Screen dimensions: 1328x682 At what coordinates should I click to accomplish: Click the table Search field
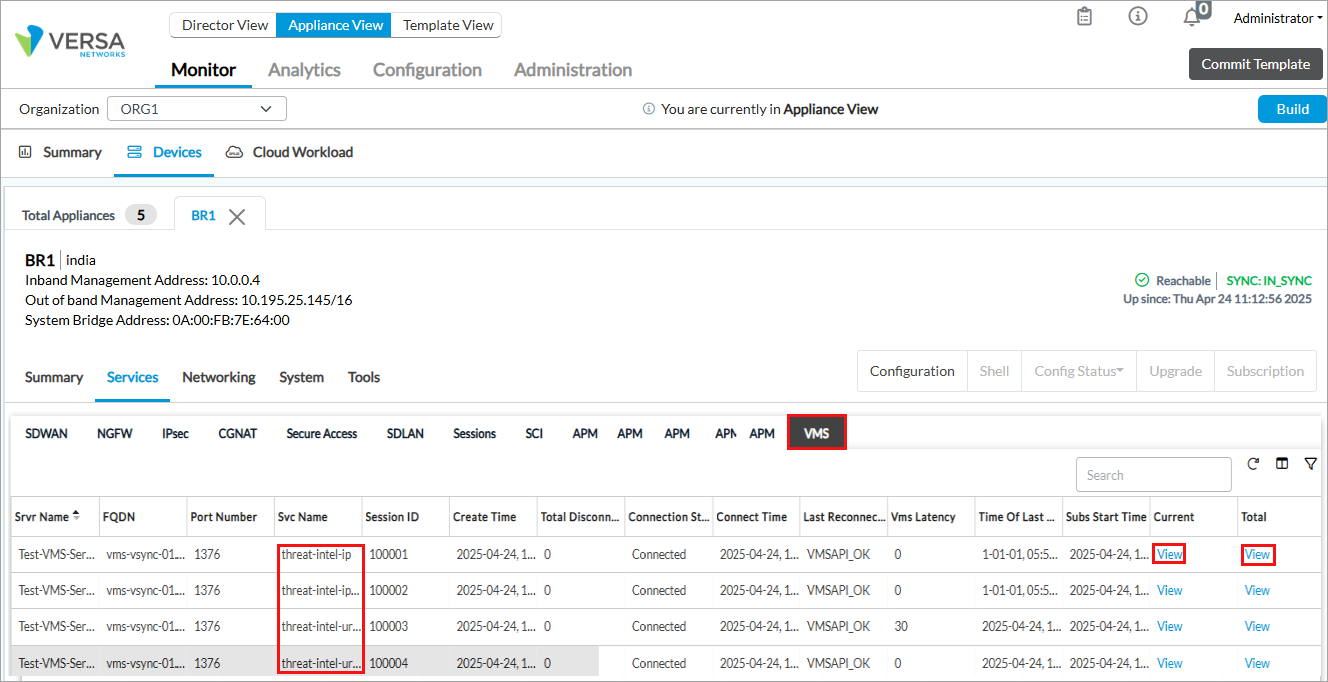pyautogui.click(x=1153, y=475)
